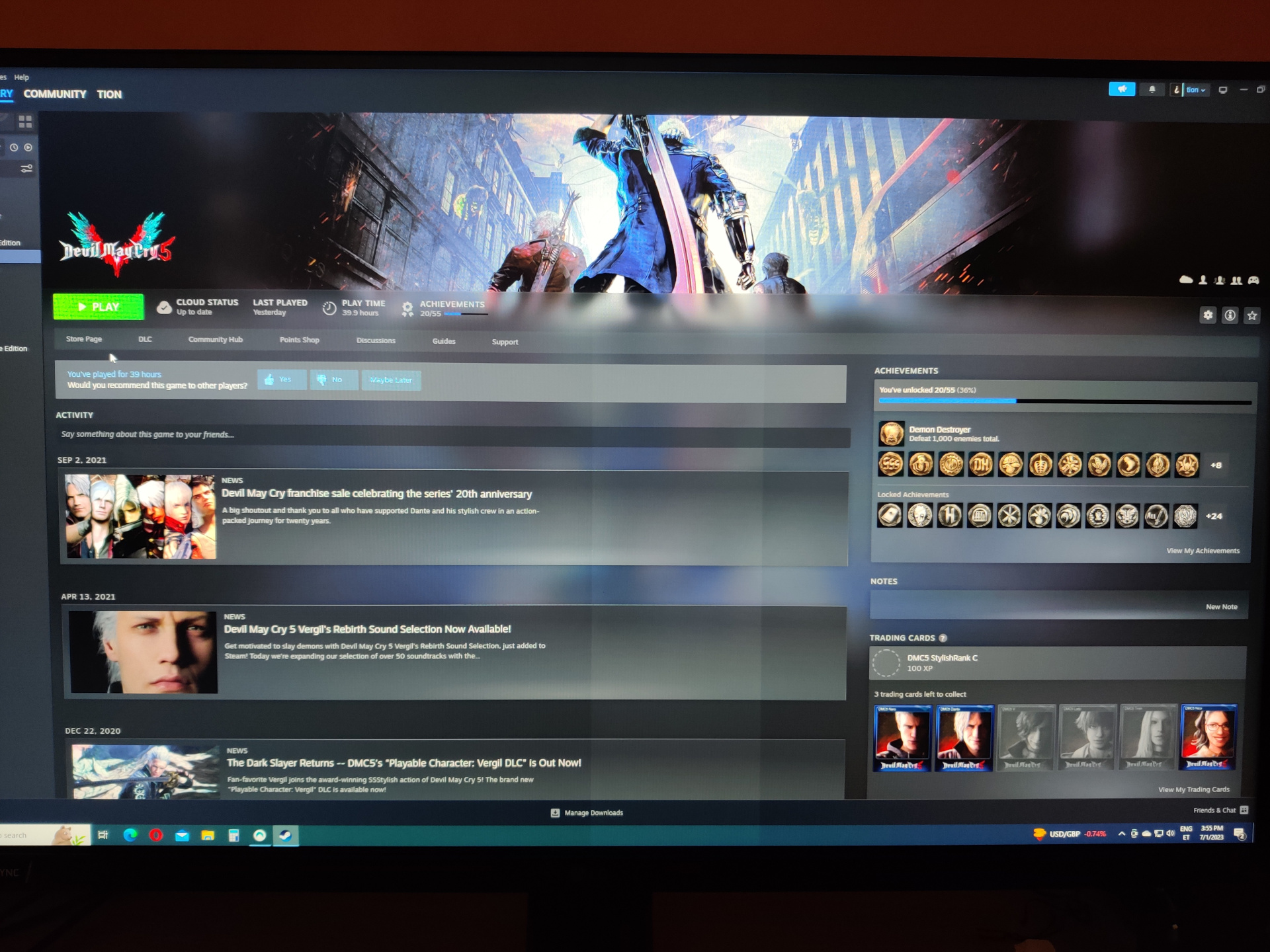
Task: Open game settings gear beside the info icon
Action: pos(1208,315)
